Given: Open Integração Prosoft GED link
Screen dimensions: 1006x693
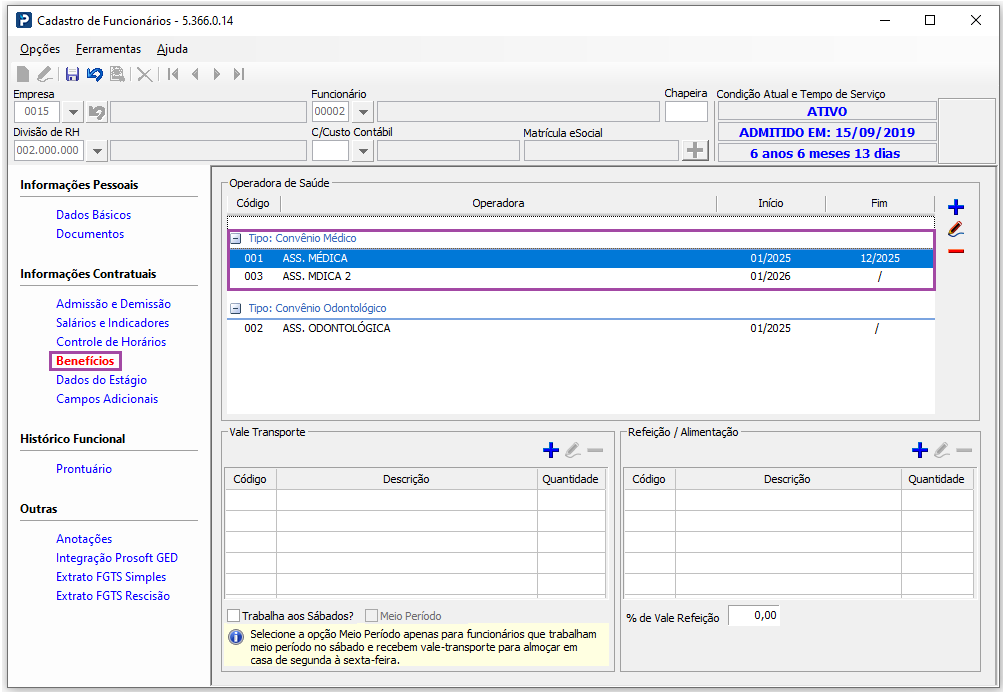Looking at the screenshot, I should click(117, 558).
